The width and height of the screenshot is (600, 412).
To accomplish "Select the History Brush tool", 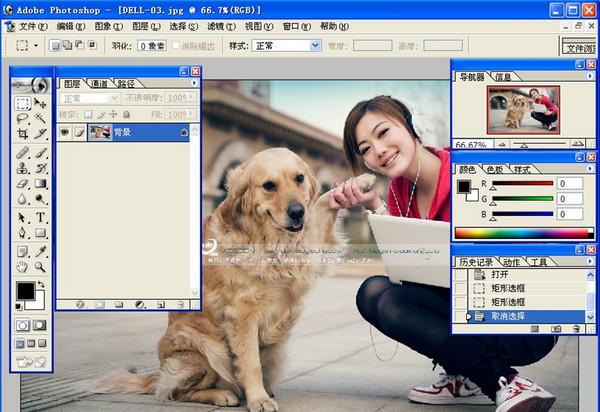I will (40, 168).
